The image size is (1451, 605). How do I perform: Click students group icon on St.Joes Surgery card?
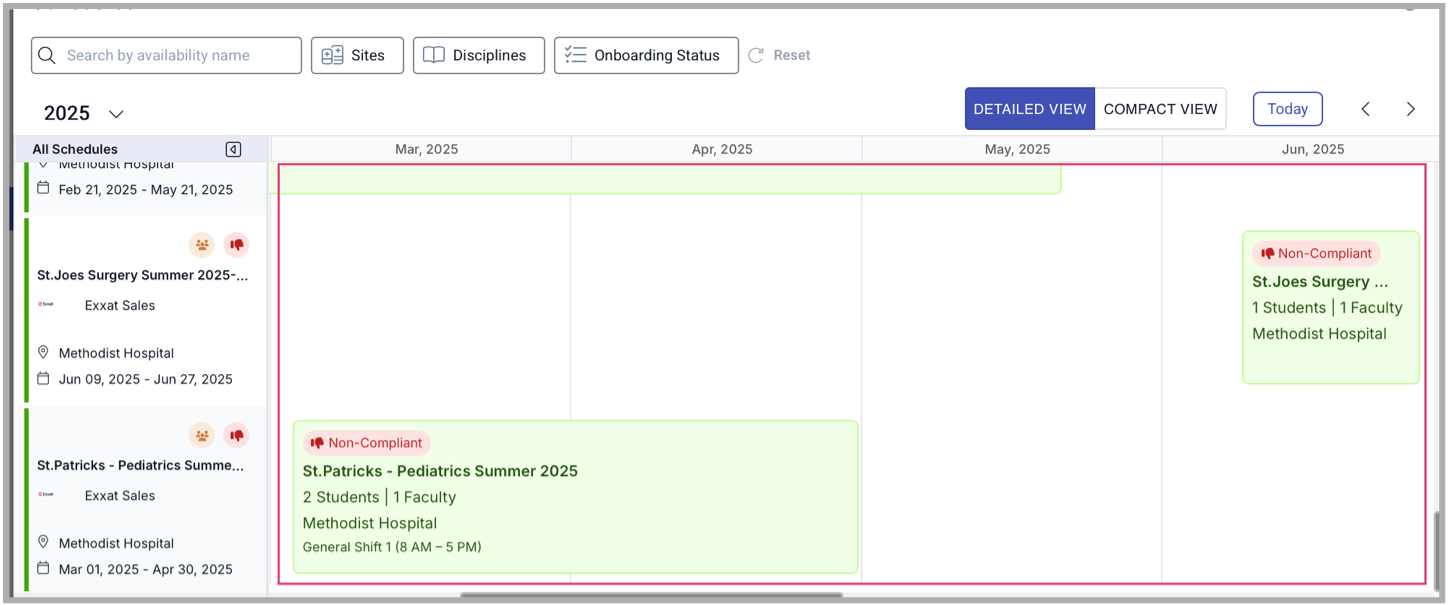coord(201,244)
